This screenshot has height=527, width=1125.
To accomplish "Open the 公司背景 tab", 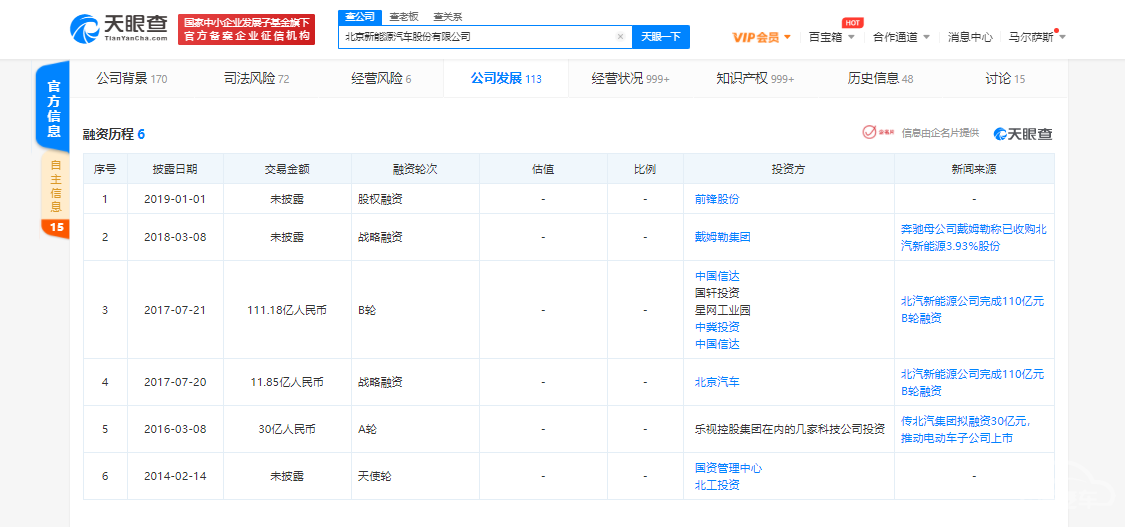I will [131, 79].
